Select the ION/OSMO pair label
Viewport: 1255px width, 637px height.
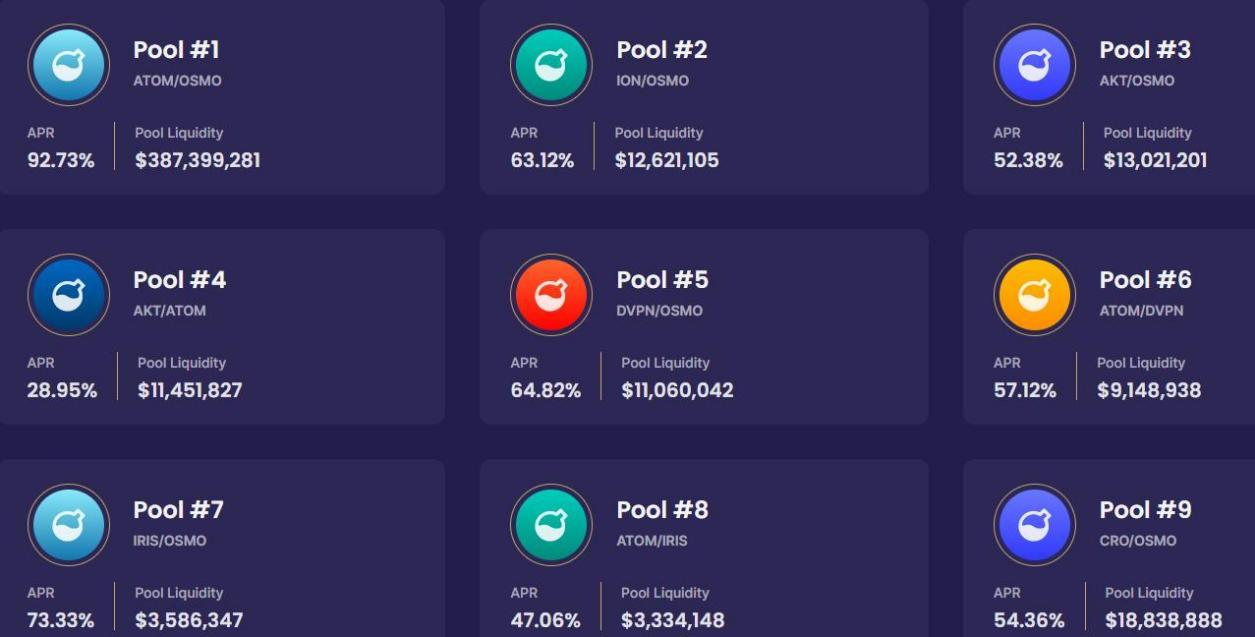[x=652, y=81]
